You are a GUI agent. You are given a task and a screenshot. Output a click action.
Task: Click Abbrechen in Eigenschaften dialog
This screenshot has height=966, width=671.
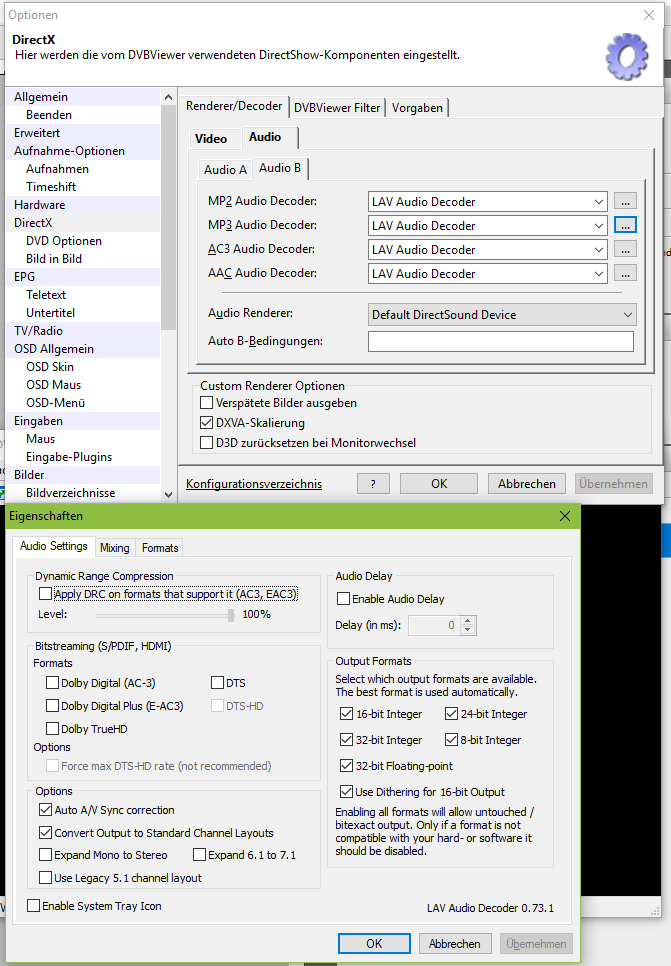[x=455, y=944]
